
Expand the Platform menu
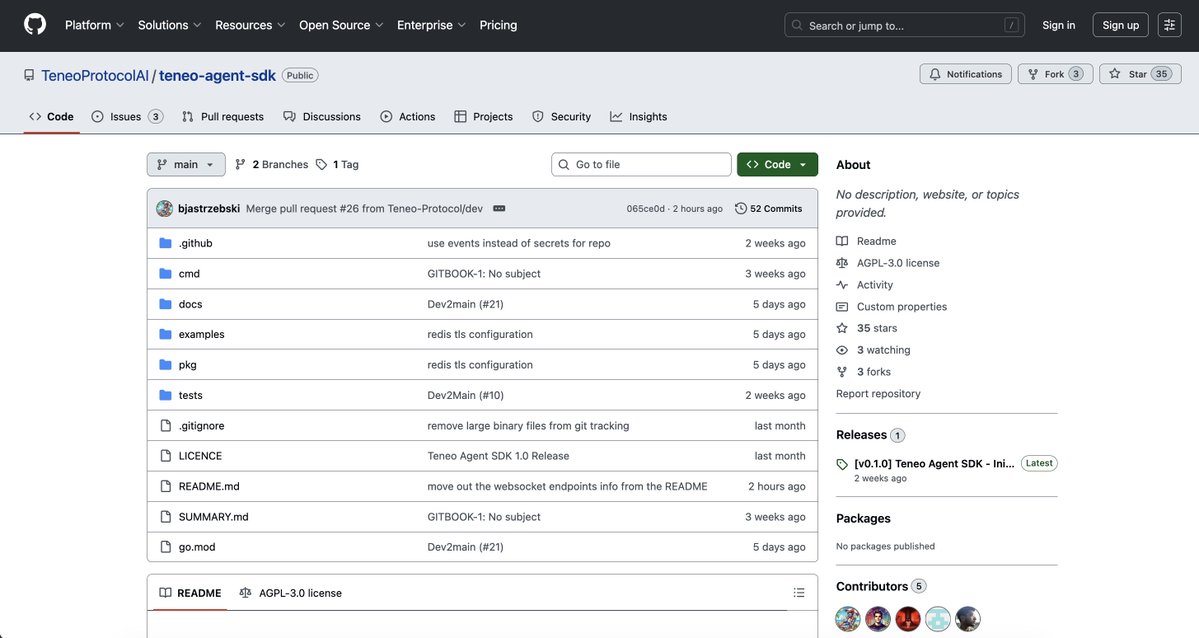click(x=94, y=25)
